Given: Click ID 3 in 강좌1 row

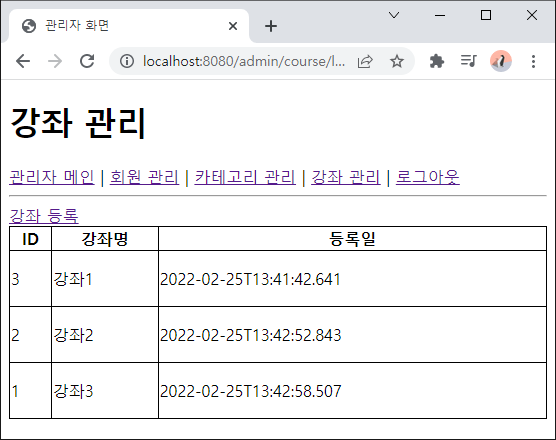Looking at the screenshot, I should [x=15, y=279].
